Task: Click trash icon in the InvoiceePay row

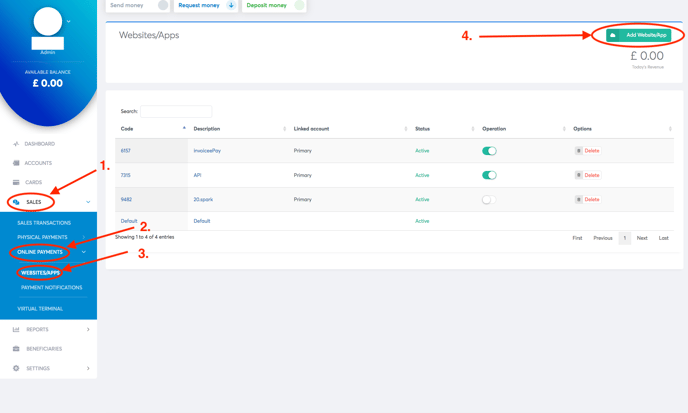Action: (579, 151)
